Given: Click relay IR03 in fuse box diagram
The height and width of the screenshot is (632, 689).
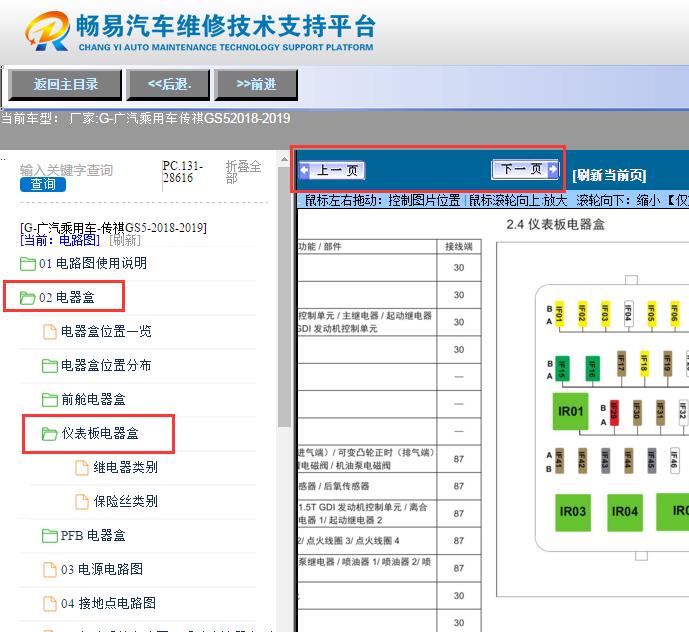Looking at the screenshot, I should [x=573, y=512].
